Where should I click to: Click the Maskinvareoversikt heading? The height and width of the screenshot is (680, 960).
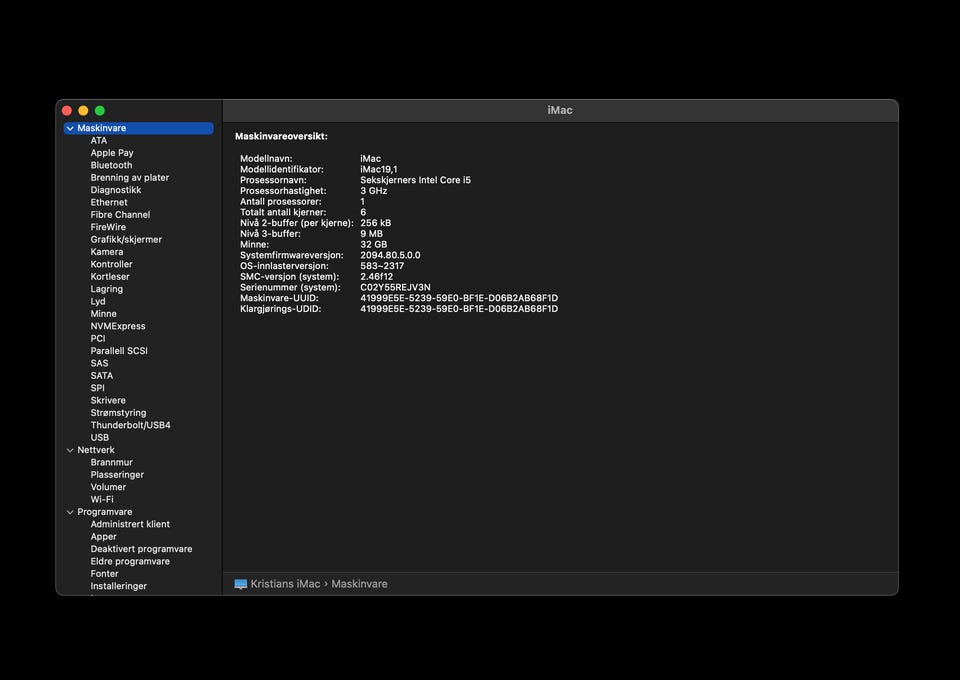(x=281, y=136)
